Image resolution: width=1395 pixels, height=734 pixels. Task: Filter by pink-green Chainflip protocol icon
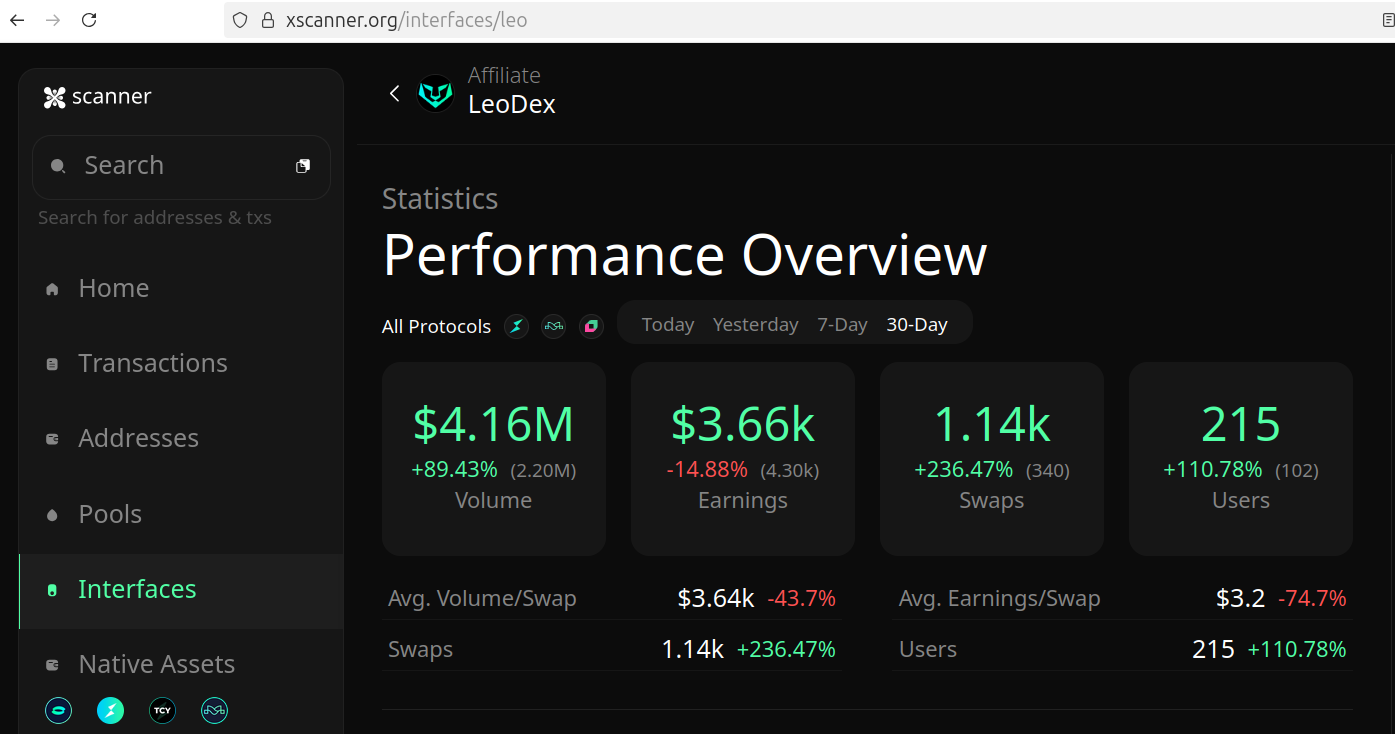point(592,326)
